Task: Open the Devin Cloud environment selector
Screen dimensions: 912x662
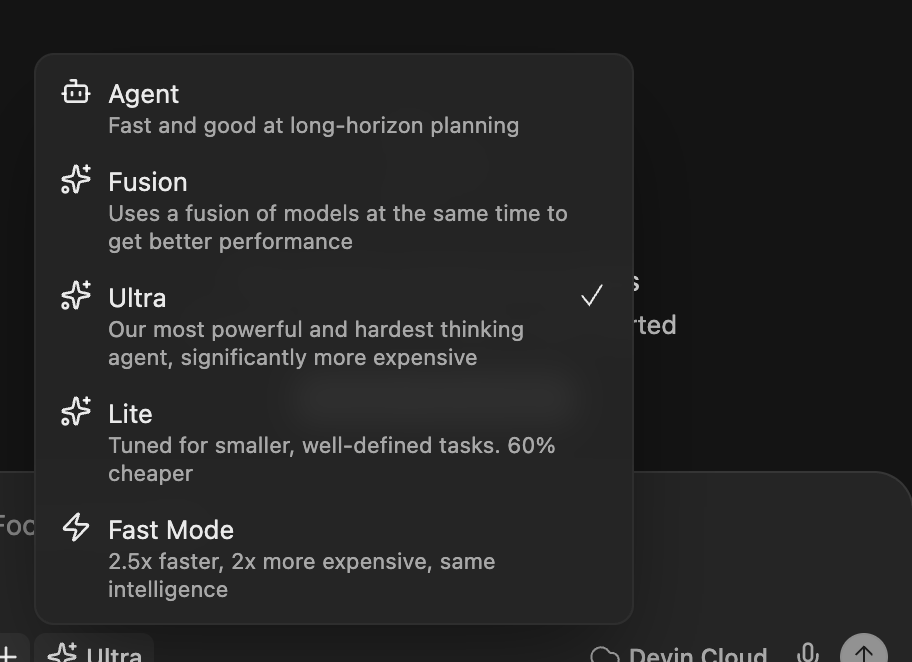Action: [679, 654]
